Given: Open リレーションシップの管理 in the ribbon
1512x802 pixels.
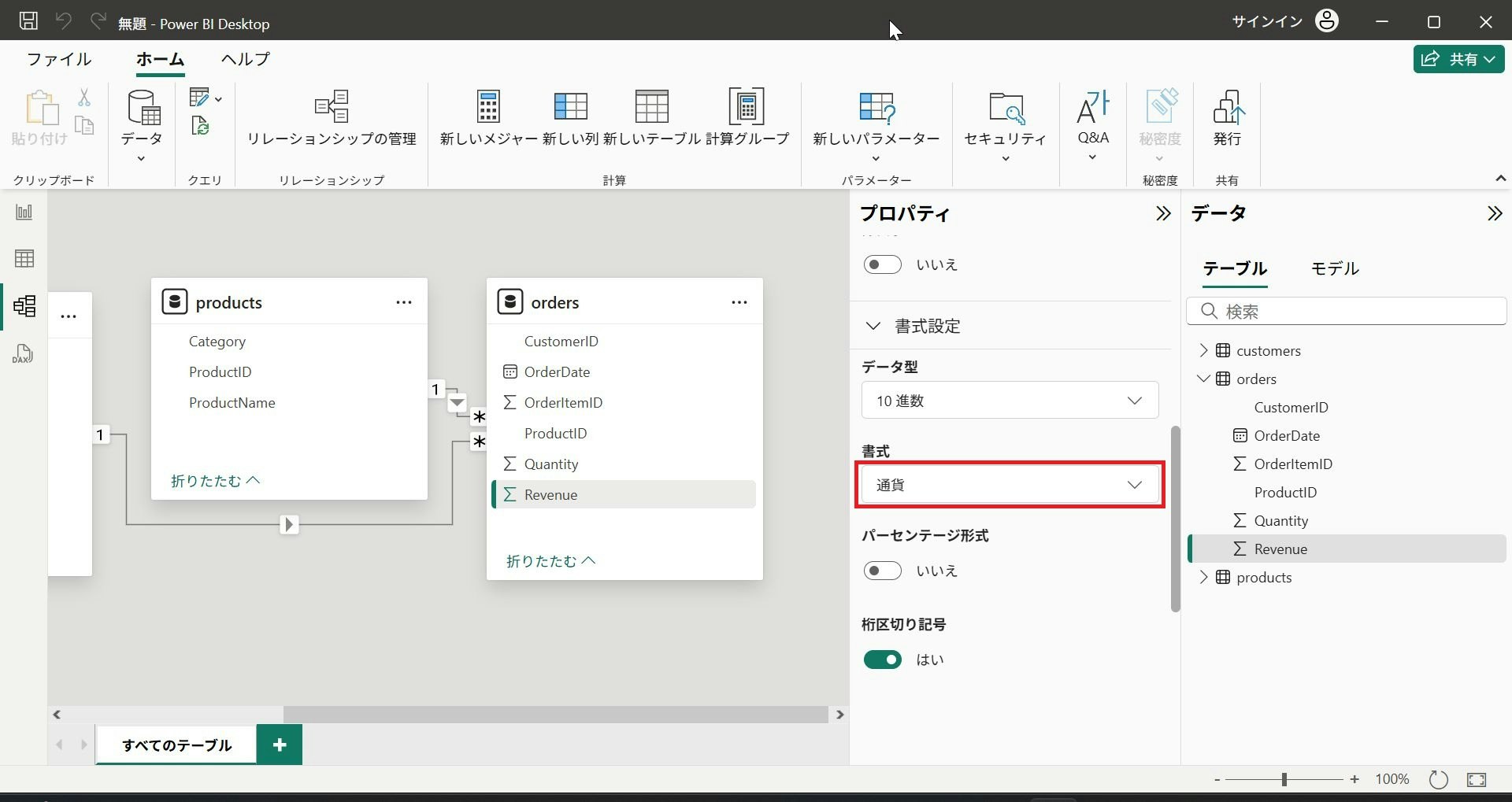Looking at the screenshot, I should (332, 118).
